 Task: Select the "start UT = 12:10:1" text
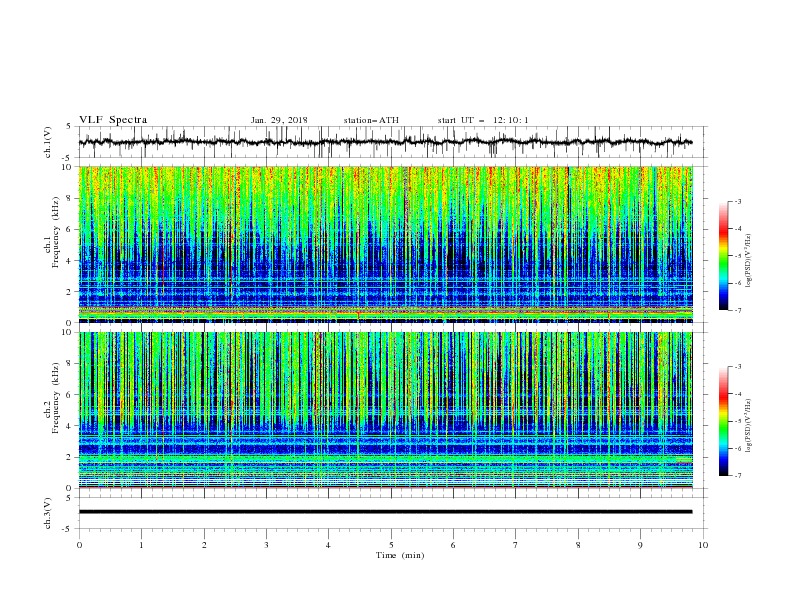coord(483,120)
